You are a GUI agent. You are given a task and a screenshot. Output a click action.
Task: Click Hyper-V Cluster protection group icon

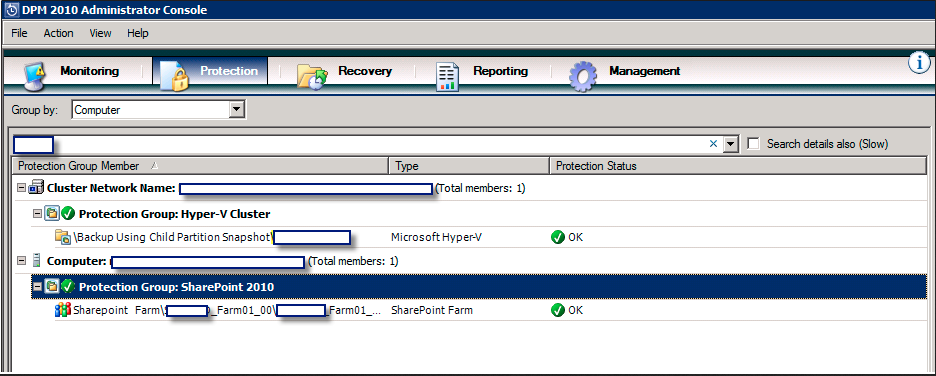52,213
